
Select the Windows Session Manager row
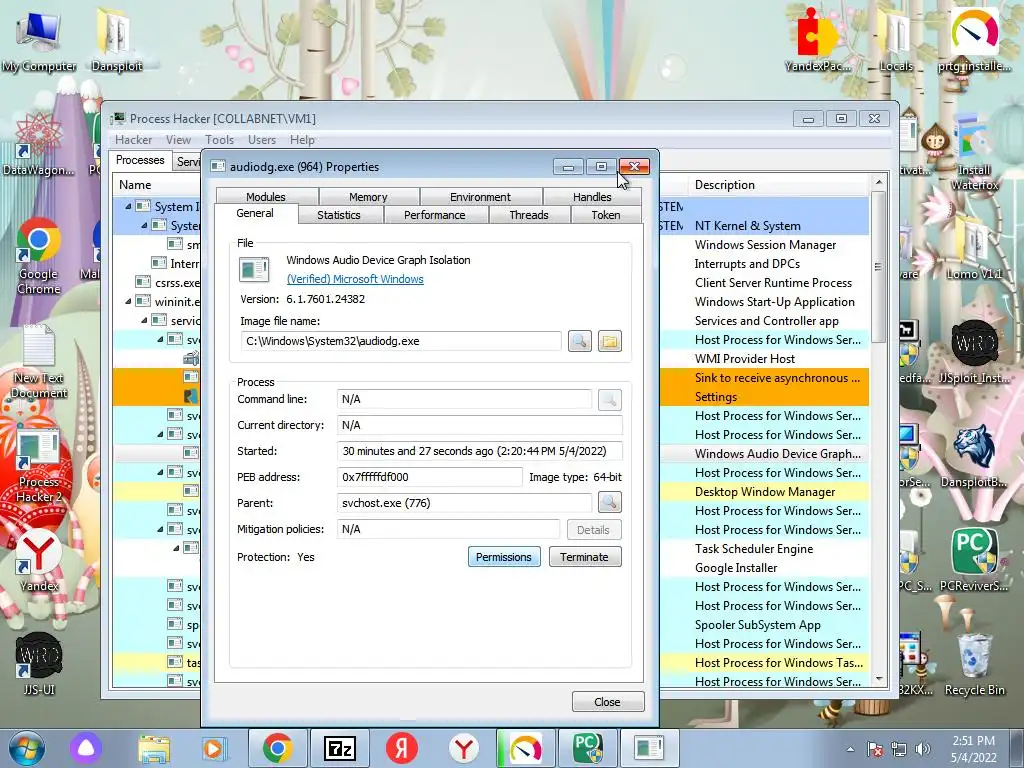click(x=765, y=245)
